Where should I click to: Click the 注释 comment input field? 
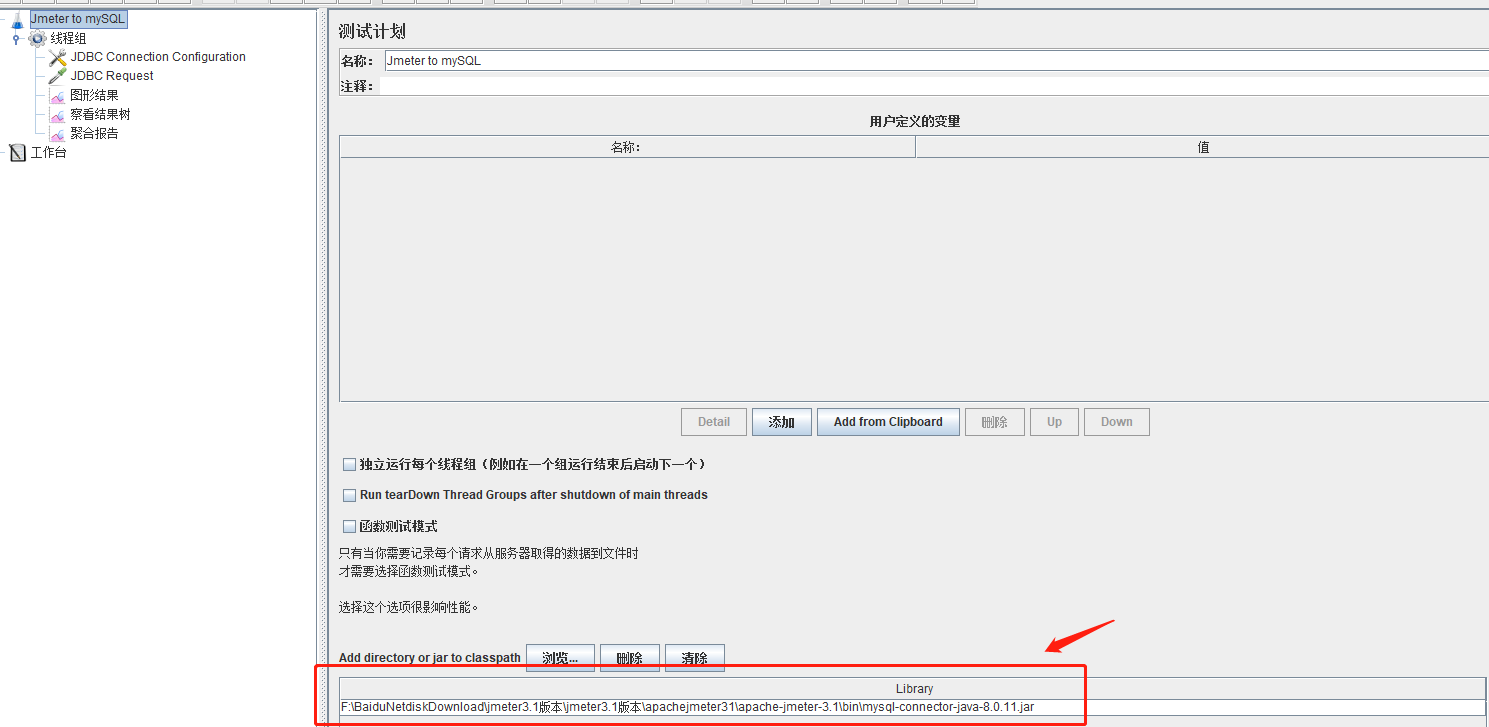(933, 86)
